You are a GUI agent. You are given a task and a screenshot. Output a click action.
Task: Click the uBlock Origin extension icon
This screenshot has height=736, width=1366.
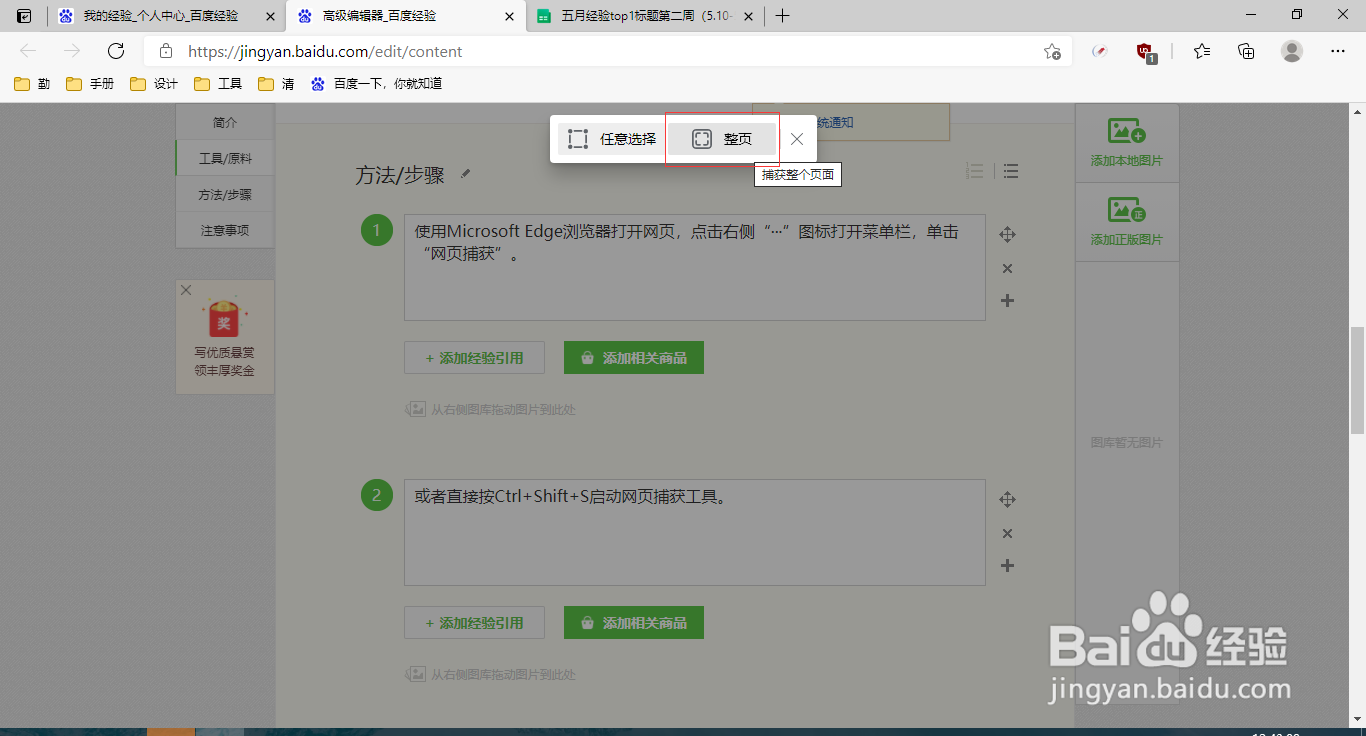(1144, 52)
